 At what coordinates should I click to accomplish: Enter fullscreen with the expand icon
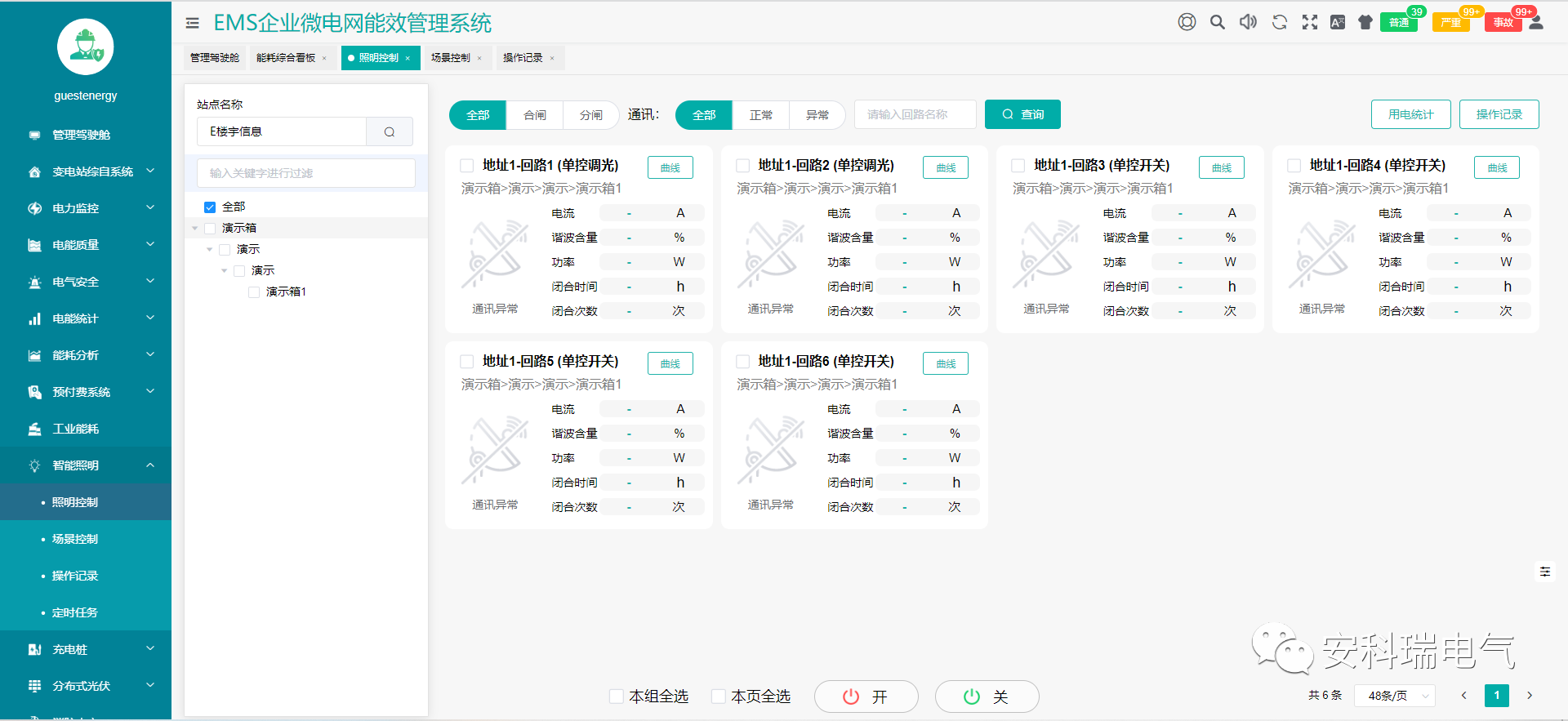point(1310,22)
